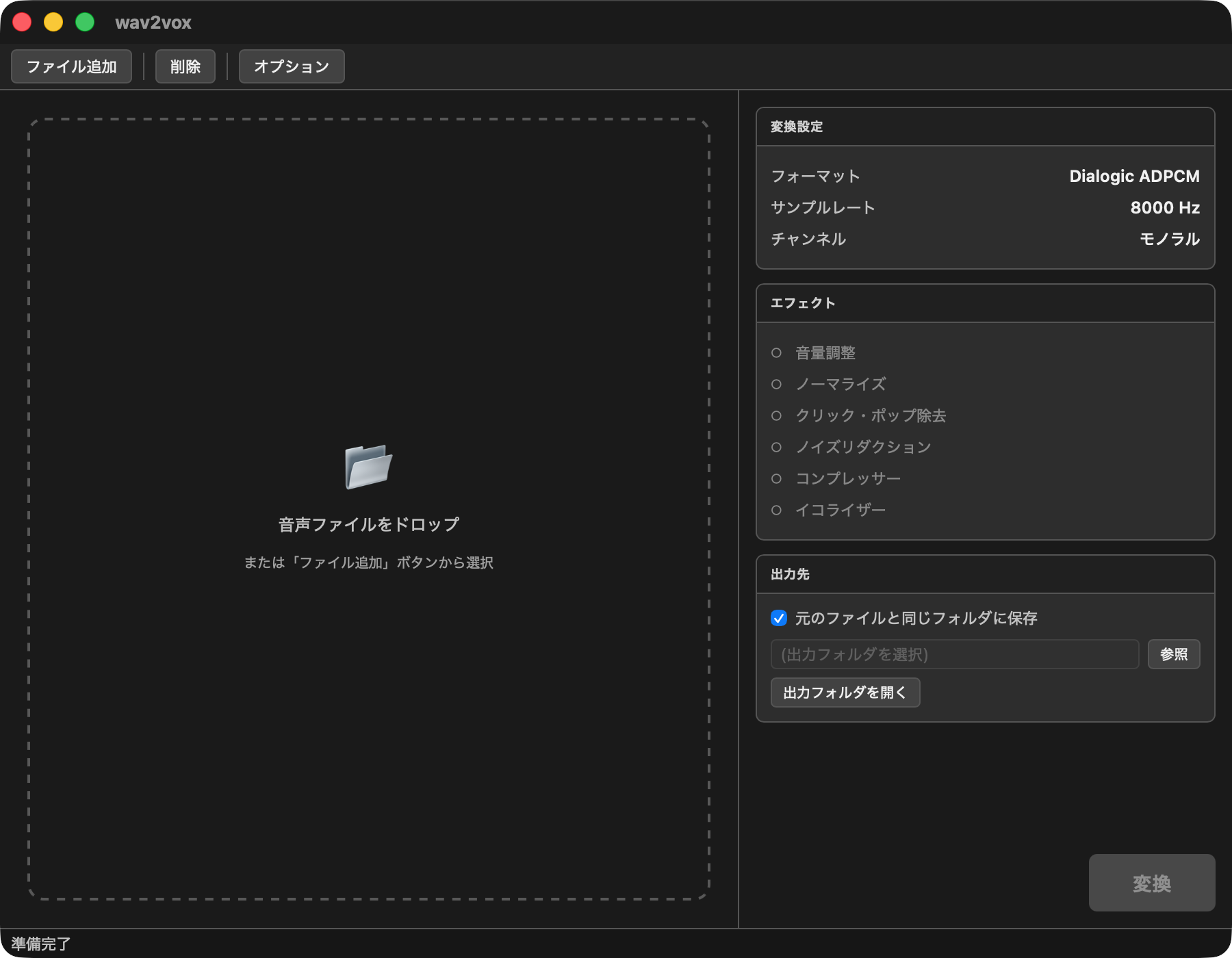Start conversion with the 変換 button
Viewport: 1232px width, 958px height.
(1152, 883)
